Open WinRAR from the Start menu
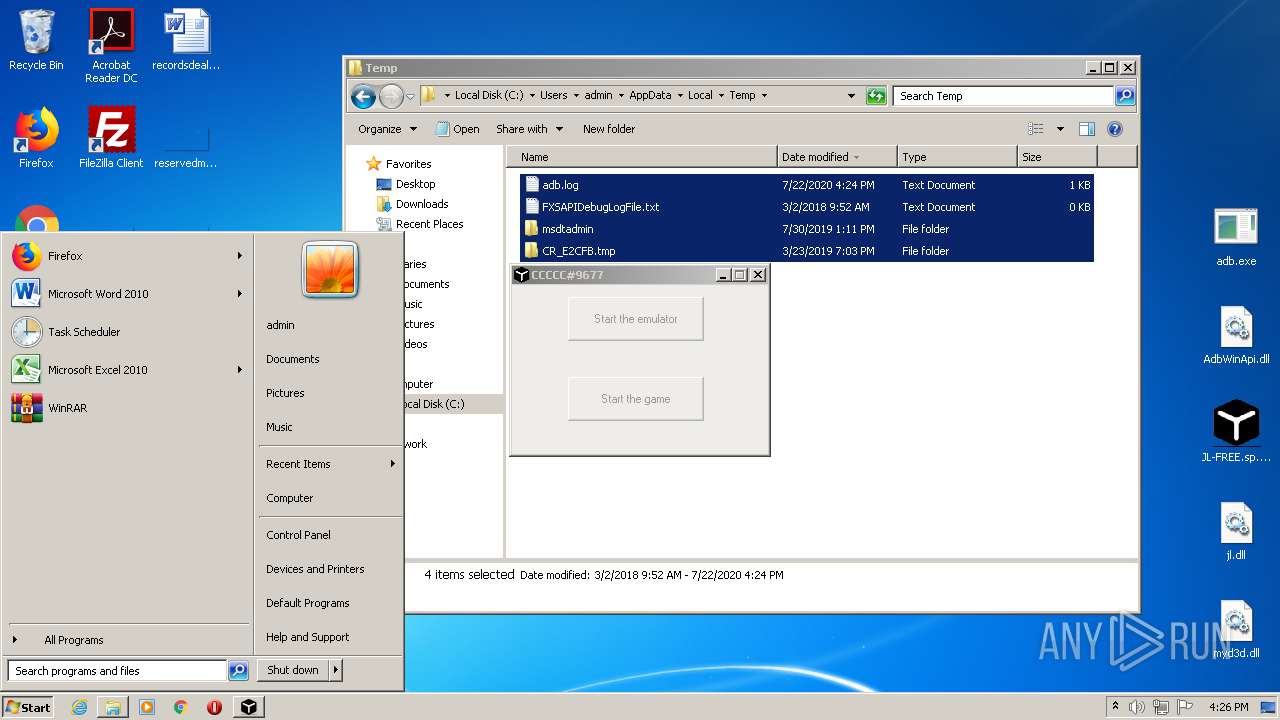The image size is (1280, 720). [128, 408]
